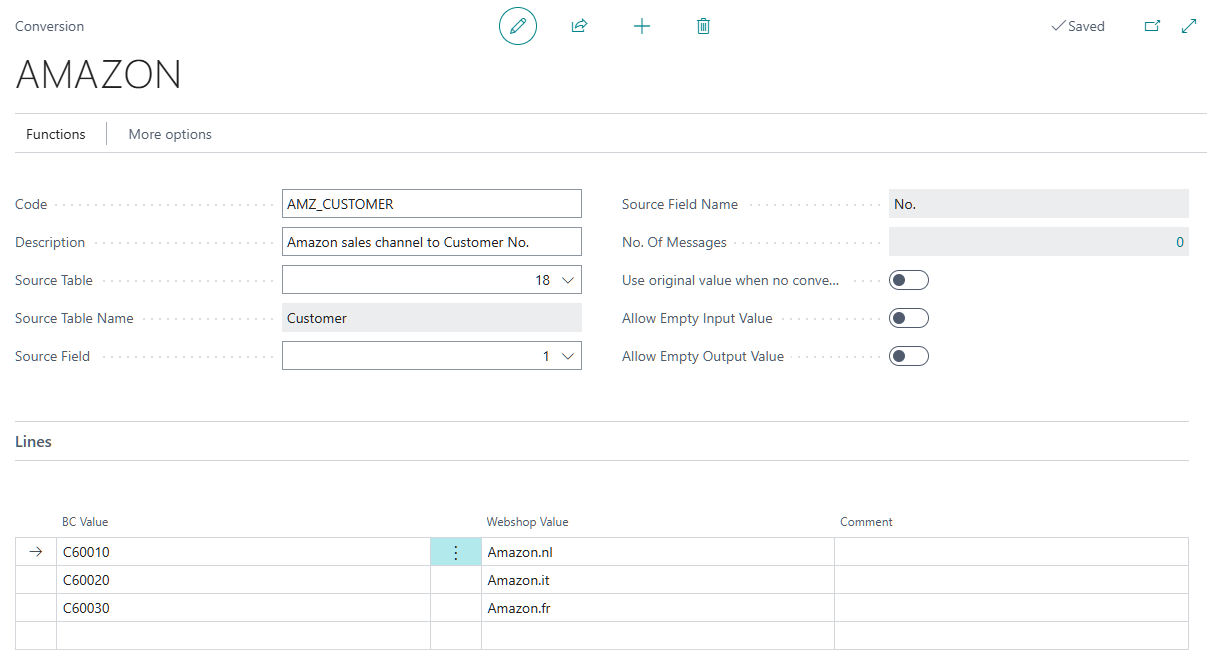
Task: Click Comment cell in Amazon.fr row
Action: click(1011, 608)
